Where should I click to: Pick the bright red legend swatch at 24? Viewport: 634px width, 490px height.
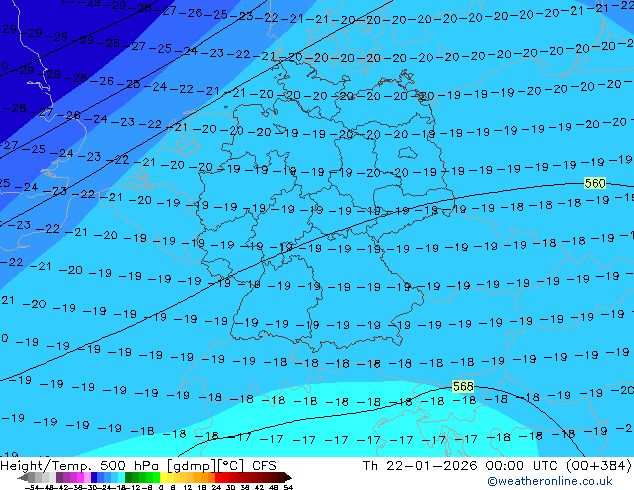click(218, 477)
